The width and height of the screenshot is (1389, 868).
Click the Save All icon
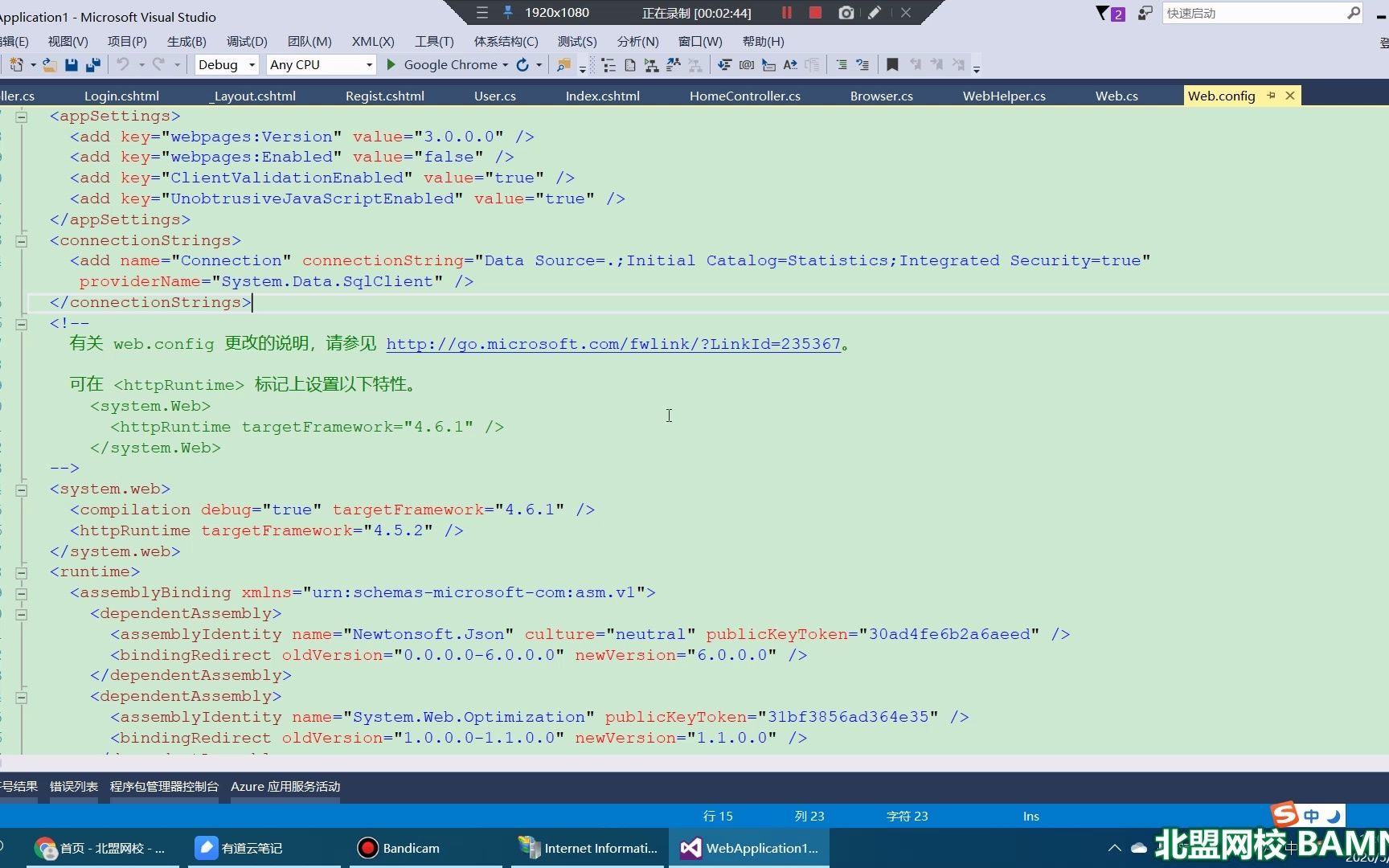click(93, 65)
